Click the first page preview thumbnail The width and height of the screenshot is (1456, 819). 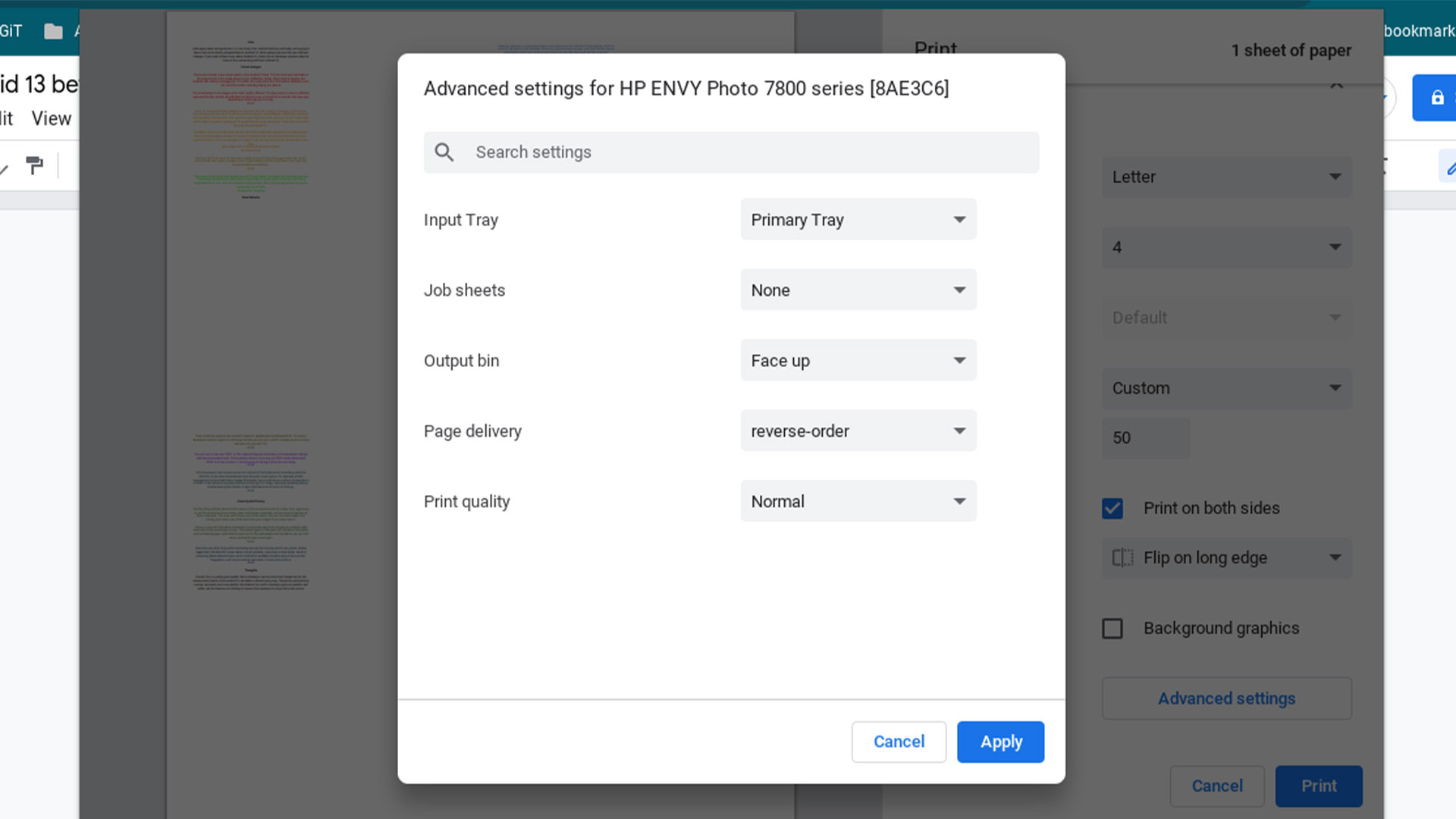(251, 121)
